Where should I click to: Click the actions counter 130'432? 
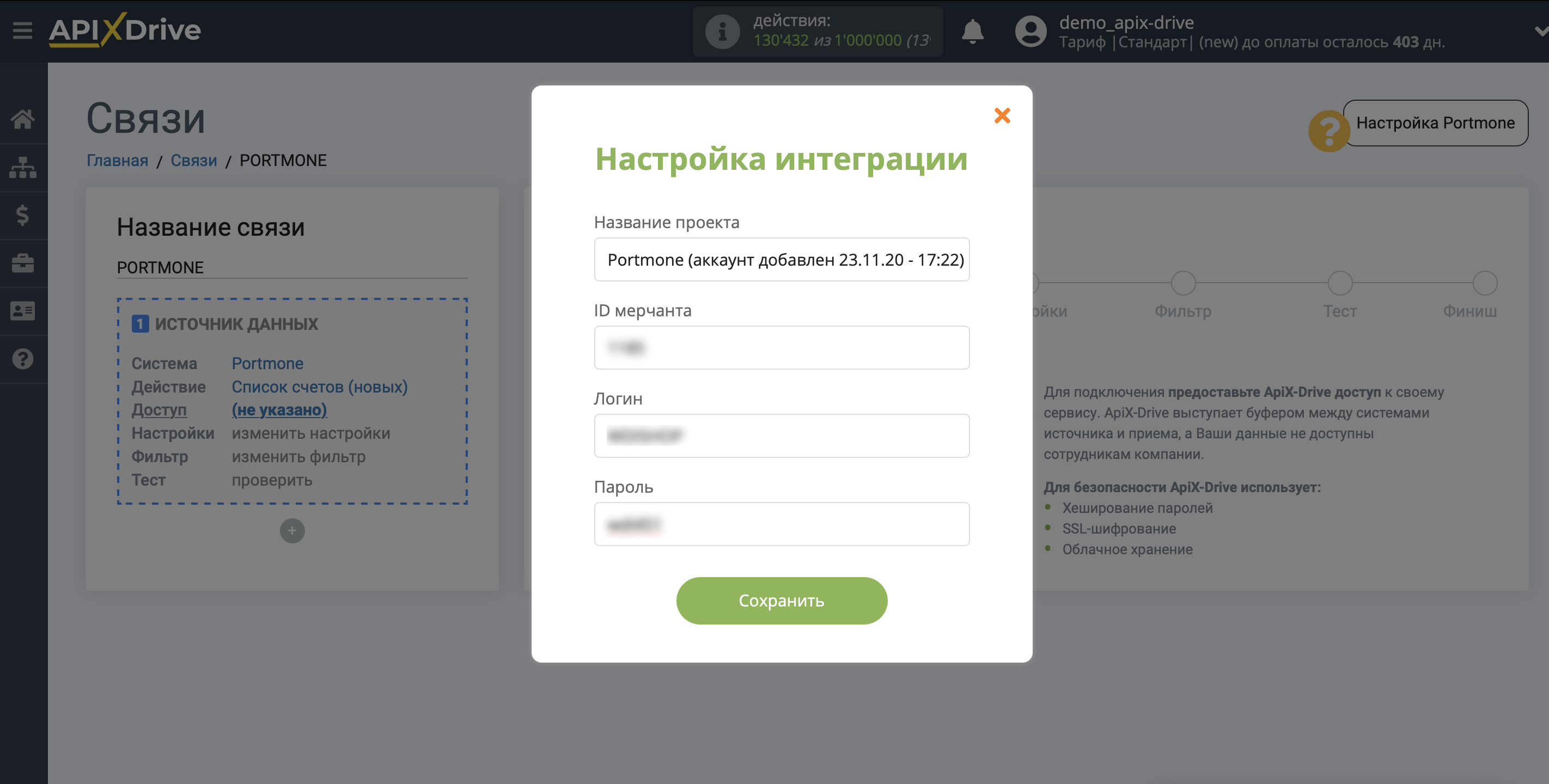(780, 40)
